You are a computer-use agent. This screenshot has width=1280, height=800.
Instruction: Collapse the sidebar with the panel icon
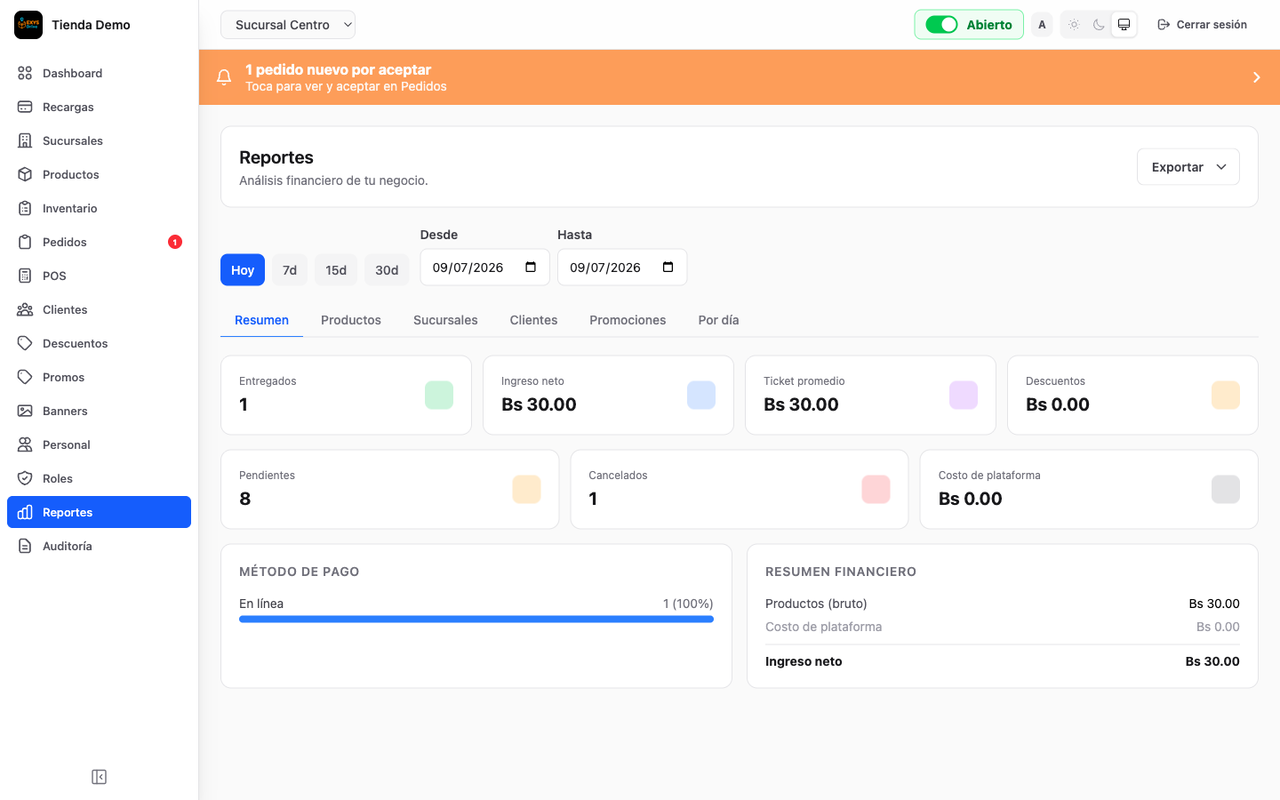pyautogui.click(x=99, y=777)
